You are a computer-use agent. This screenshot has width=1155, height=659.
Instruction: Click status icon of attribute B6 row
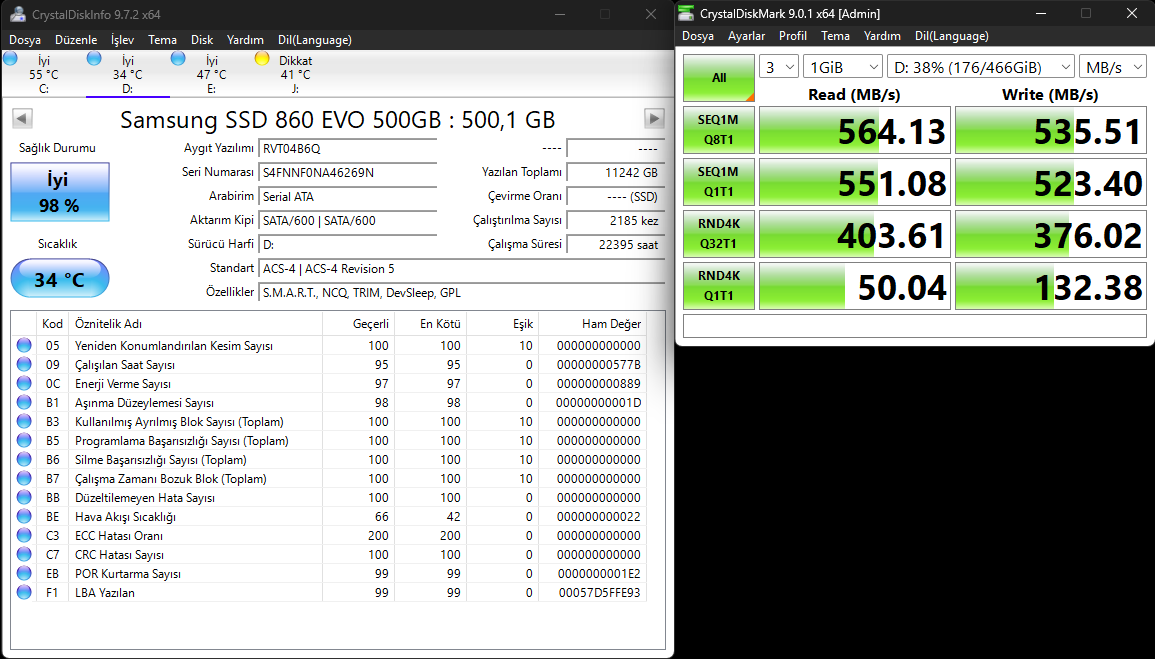click(24, 459)
